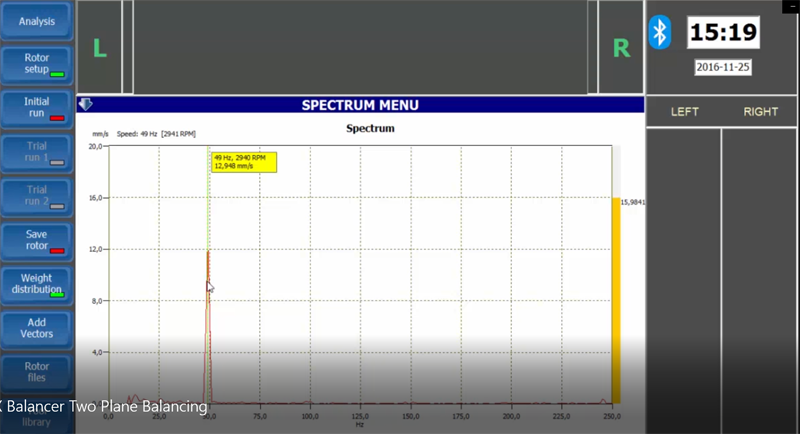Click the yellow 49 Hz peak tooltip
Image resolution: width=800 pixels, height=434 pixels.
click(x=242, y=161)
